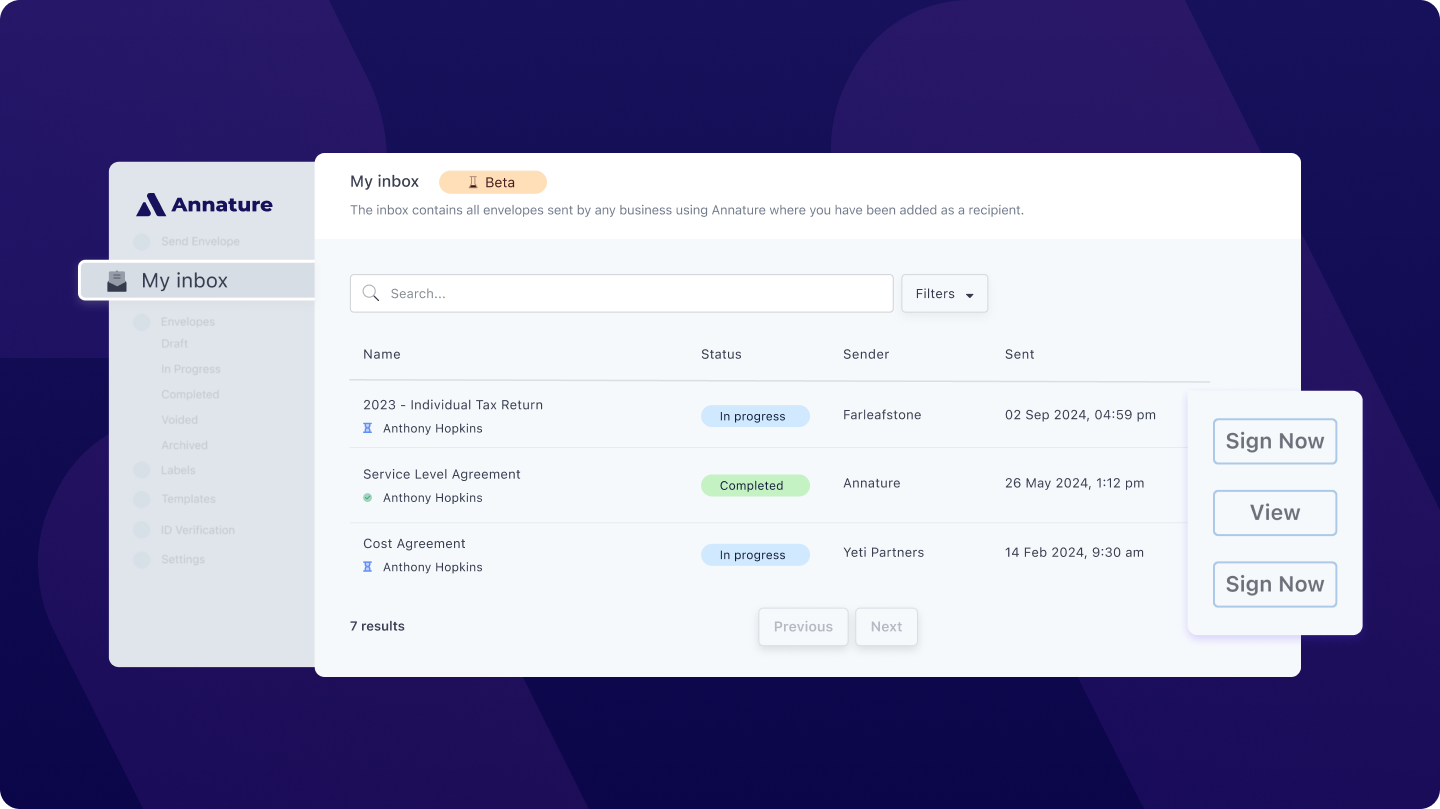1440x809 pixels.
Task: Click the My inbox envelope icon
Action: tap(118, 281)
